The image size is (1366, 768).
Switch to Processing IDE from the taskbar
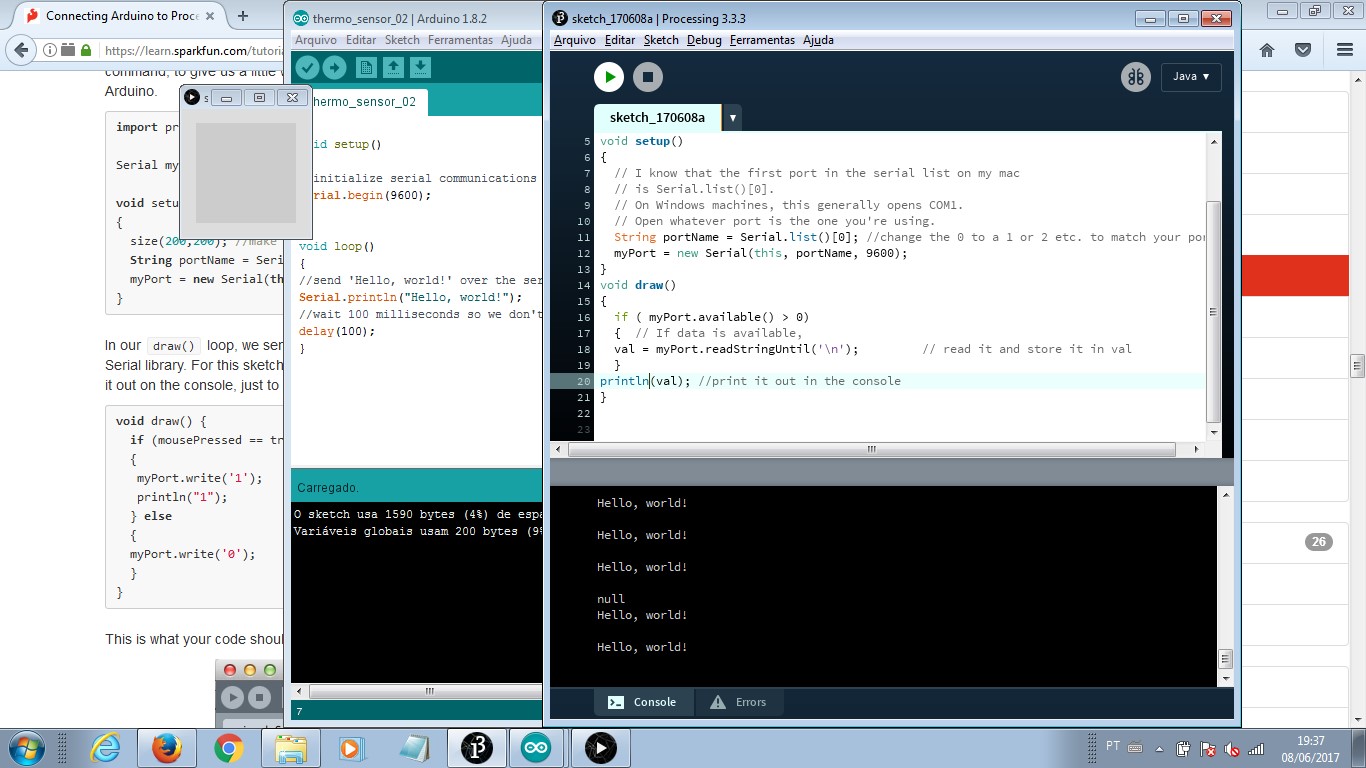pos(476,748)
